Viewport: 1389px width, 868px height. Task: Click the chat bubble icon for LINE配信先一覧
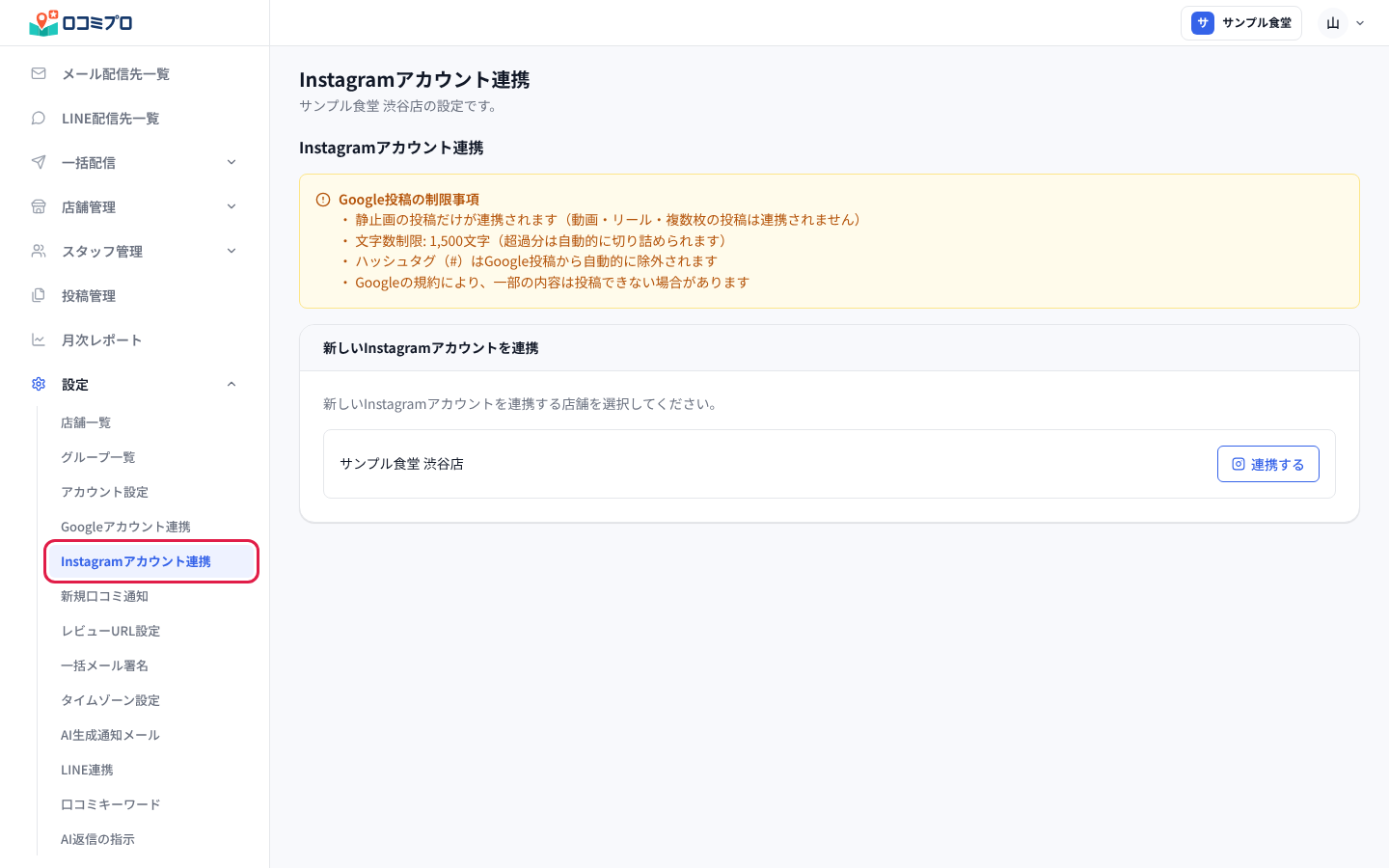tap(39, 118)
